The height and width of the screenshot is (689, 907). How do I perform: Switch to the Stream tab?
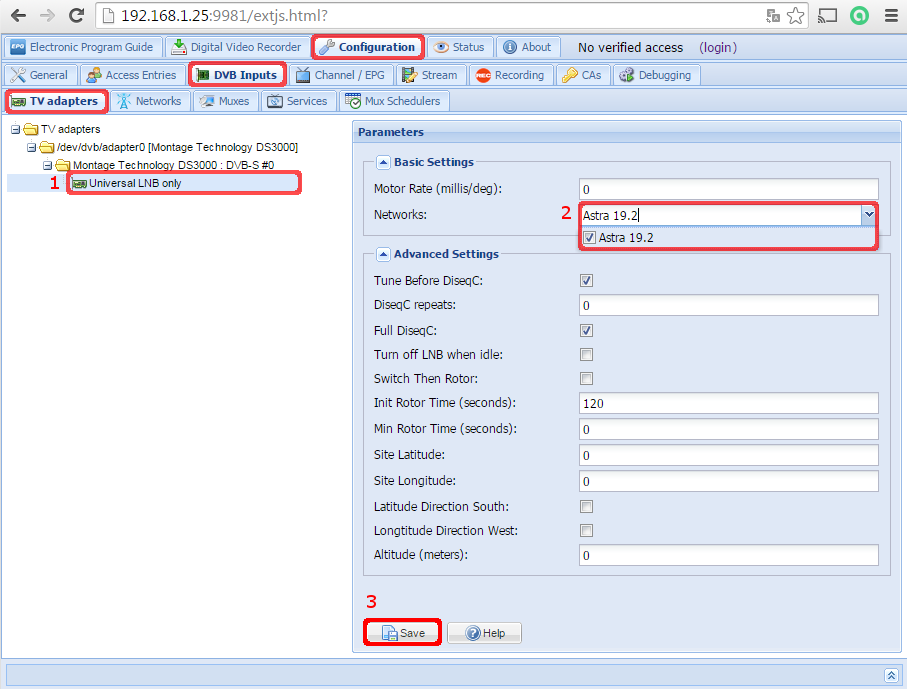pyautogui.click(x=430, y=75)
